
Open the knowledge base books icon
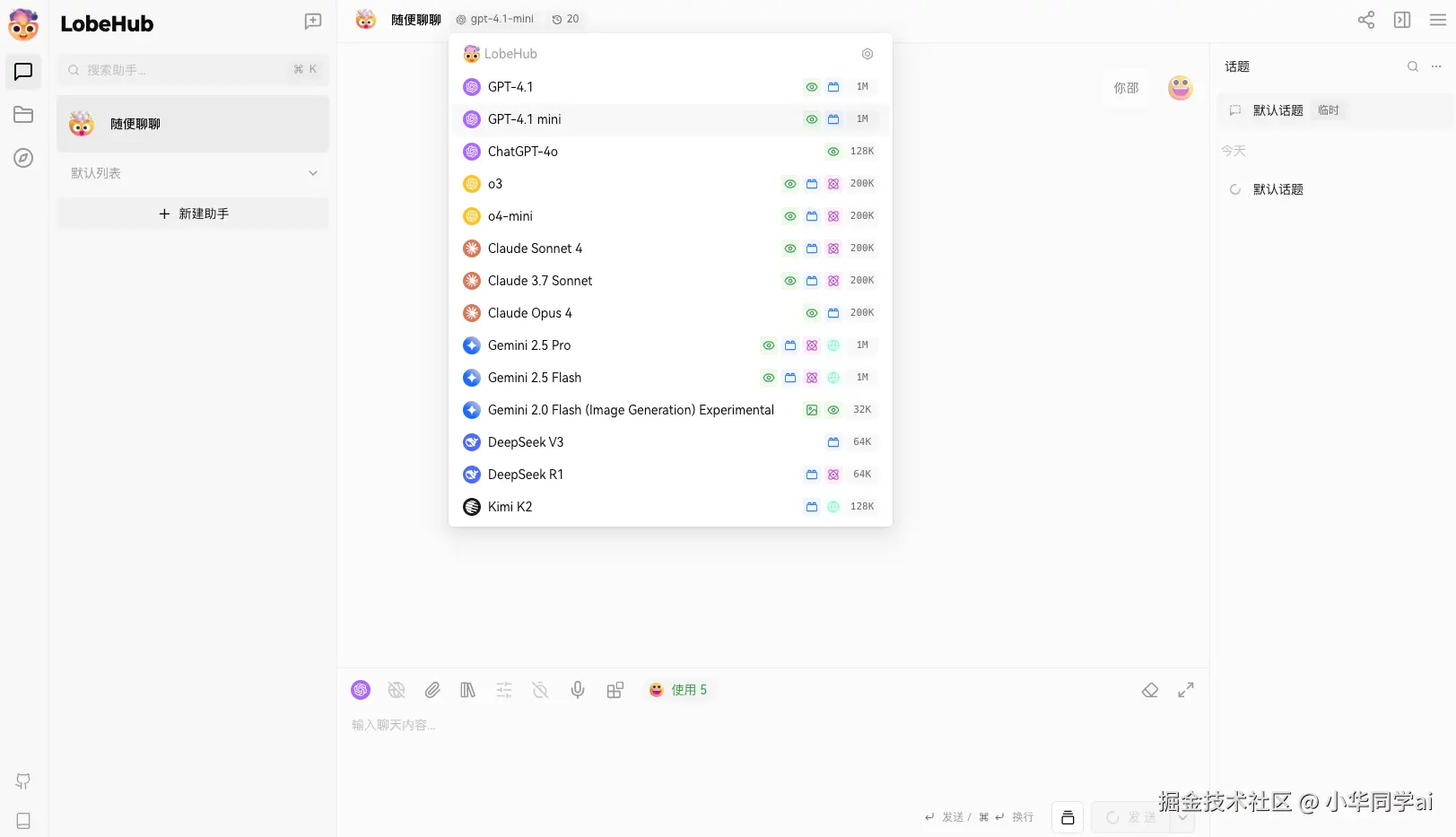point(468,690)
